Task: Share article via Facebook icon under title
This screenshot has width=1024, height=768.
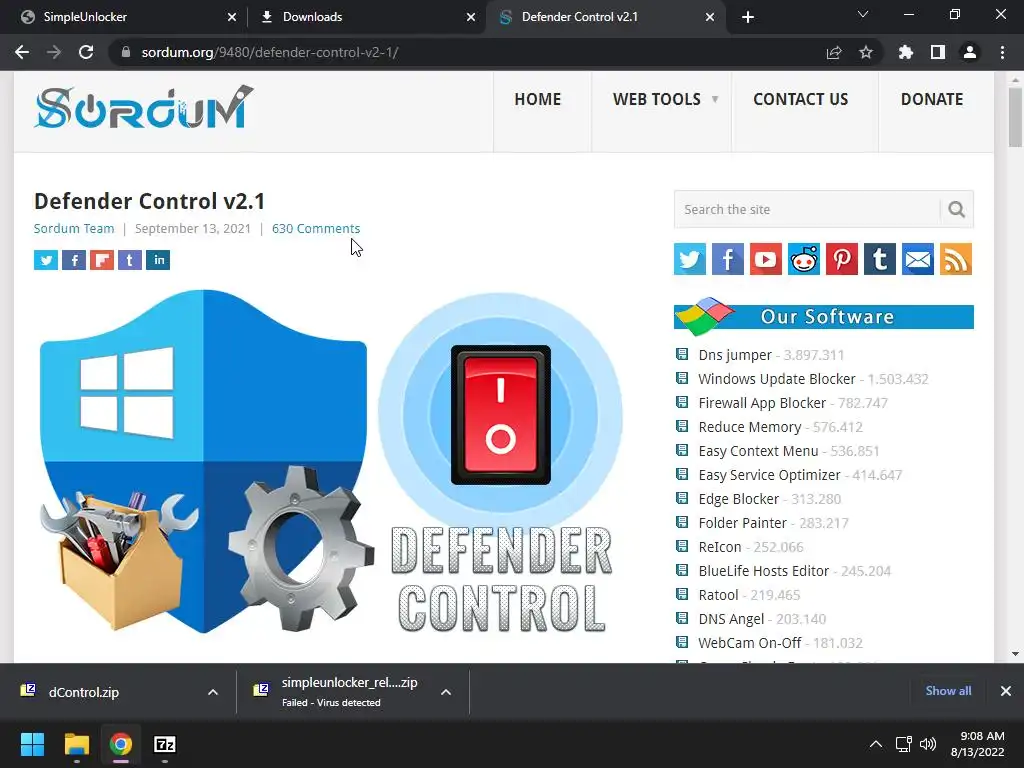Action: 74,260
